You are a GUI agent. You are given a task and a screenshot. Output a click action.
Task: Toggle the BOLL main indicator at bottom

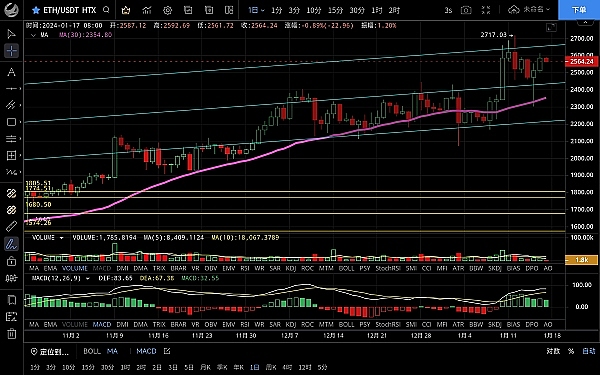click(92, 351)
